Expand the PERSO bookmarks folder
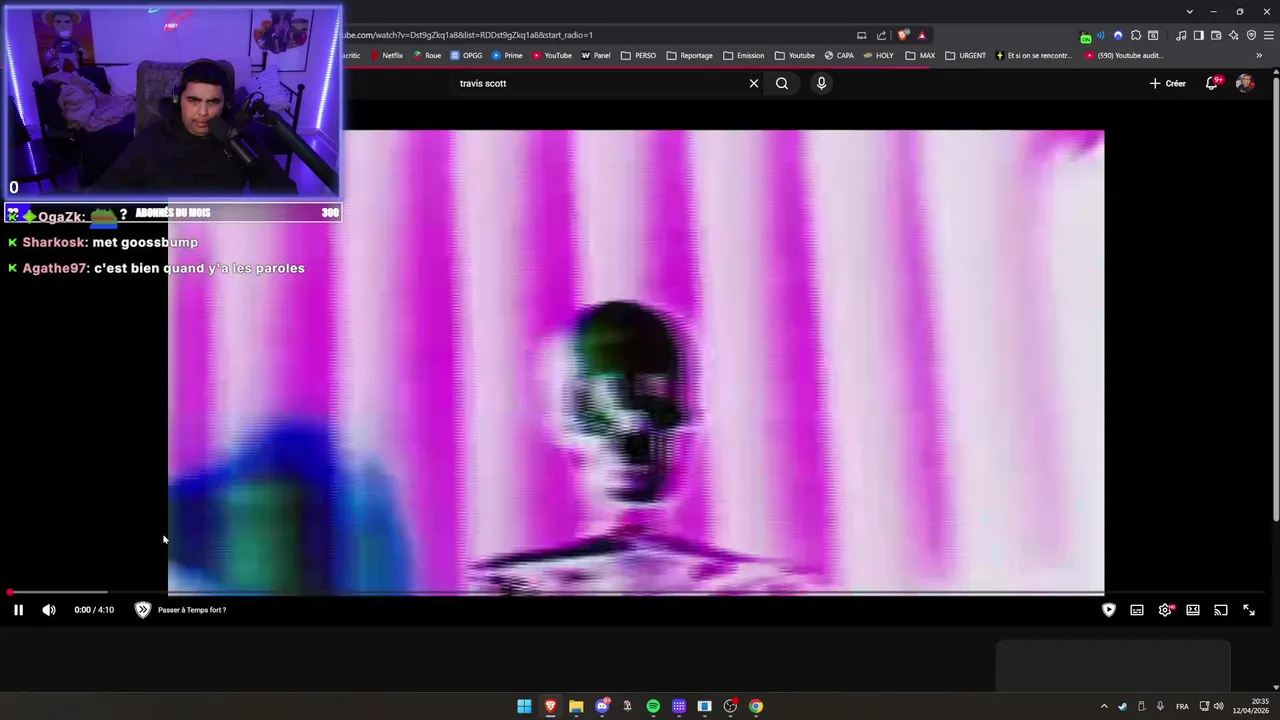 coord(639,56)
